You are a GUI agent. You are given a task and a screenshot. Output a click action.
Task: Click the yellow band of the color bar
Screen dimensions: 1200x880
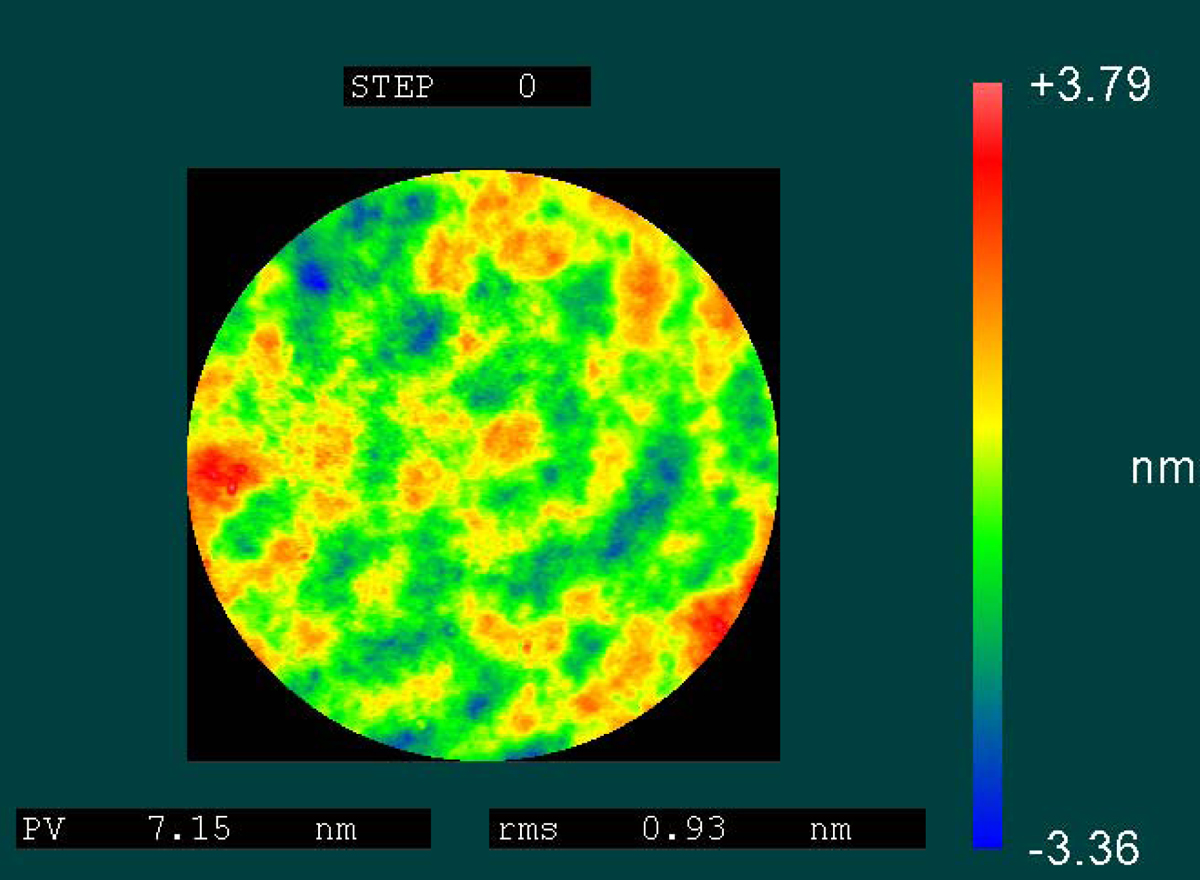[x=987, y=420]
